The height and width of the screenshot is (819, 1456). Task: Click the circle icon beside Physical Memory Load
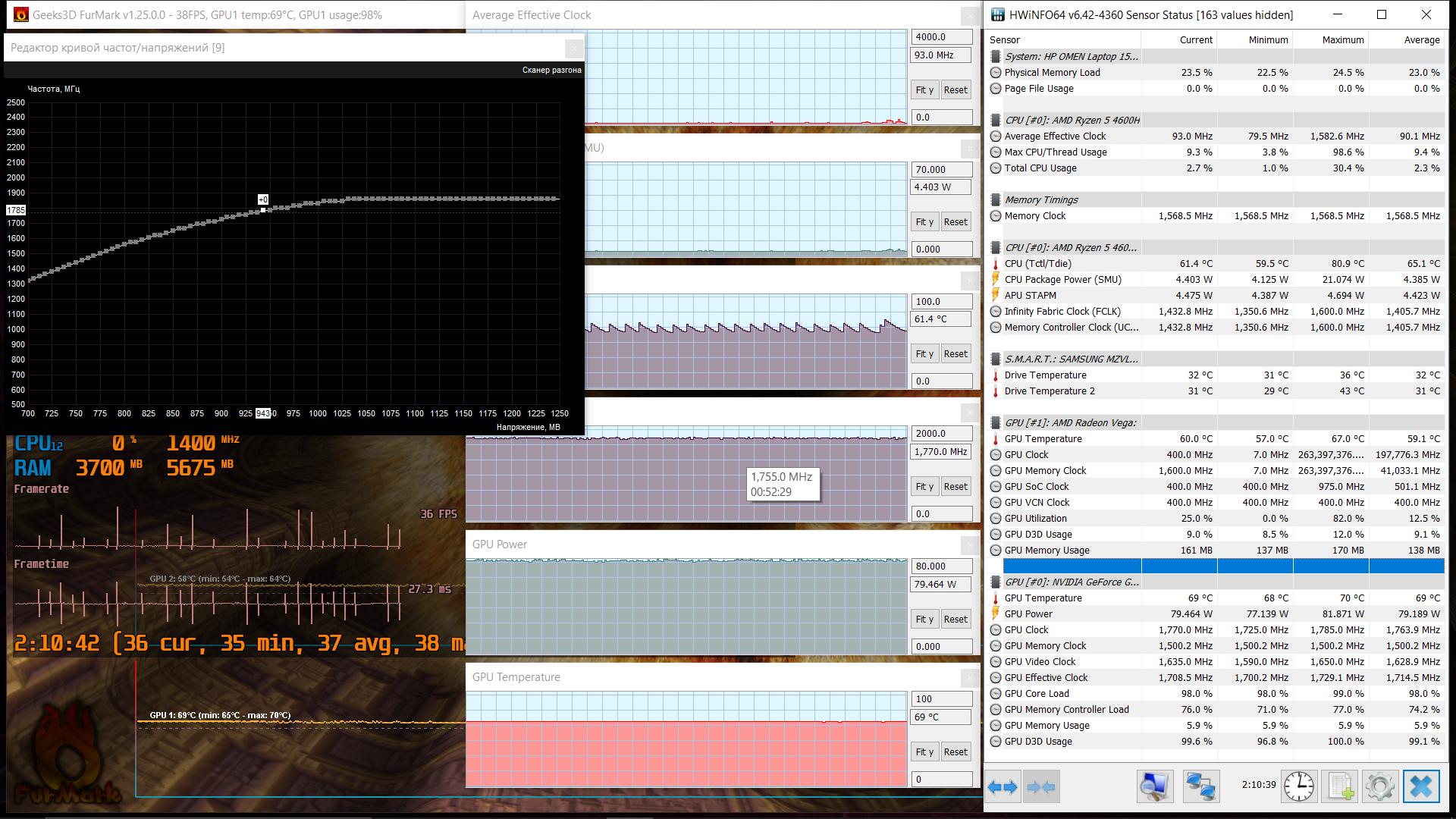(x=996, y=73)
